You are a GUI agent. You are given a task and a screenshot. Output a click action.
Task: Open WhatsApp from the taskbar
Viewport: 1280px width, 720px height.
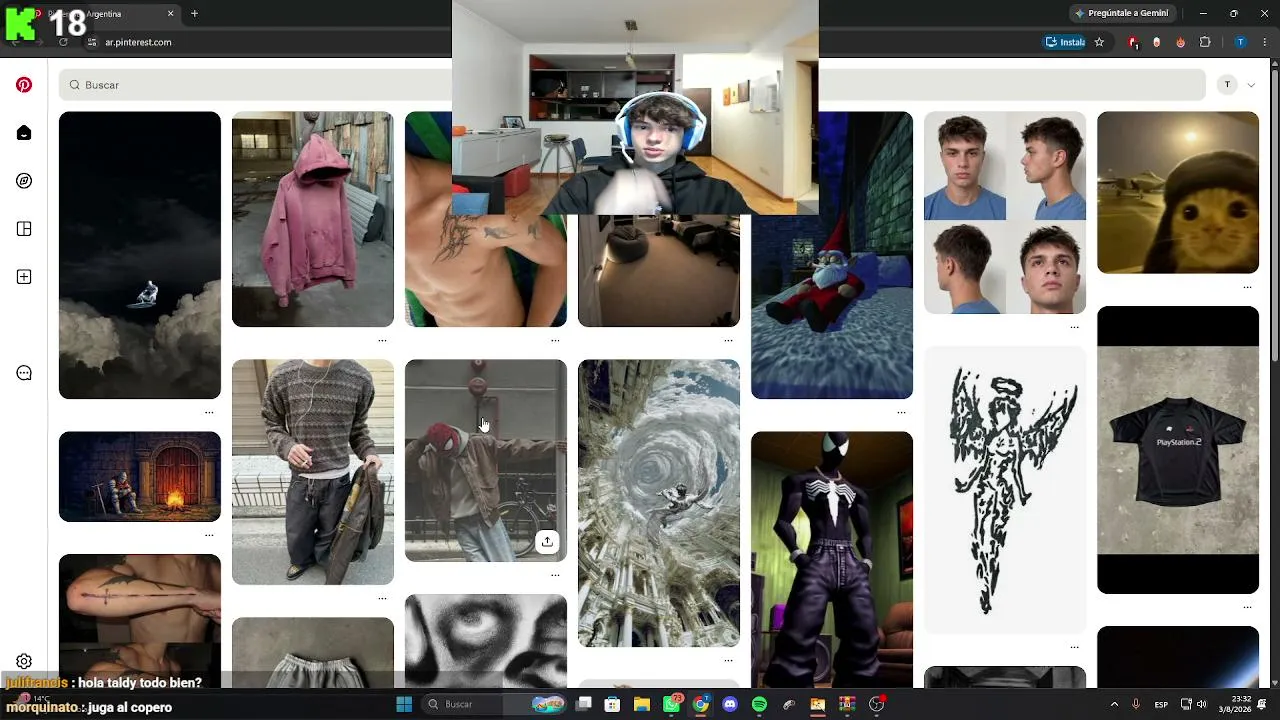point(672,704)
